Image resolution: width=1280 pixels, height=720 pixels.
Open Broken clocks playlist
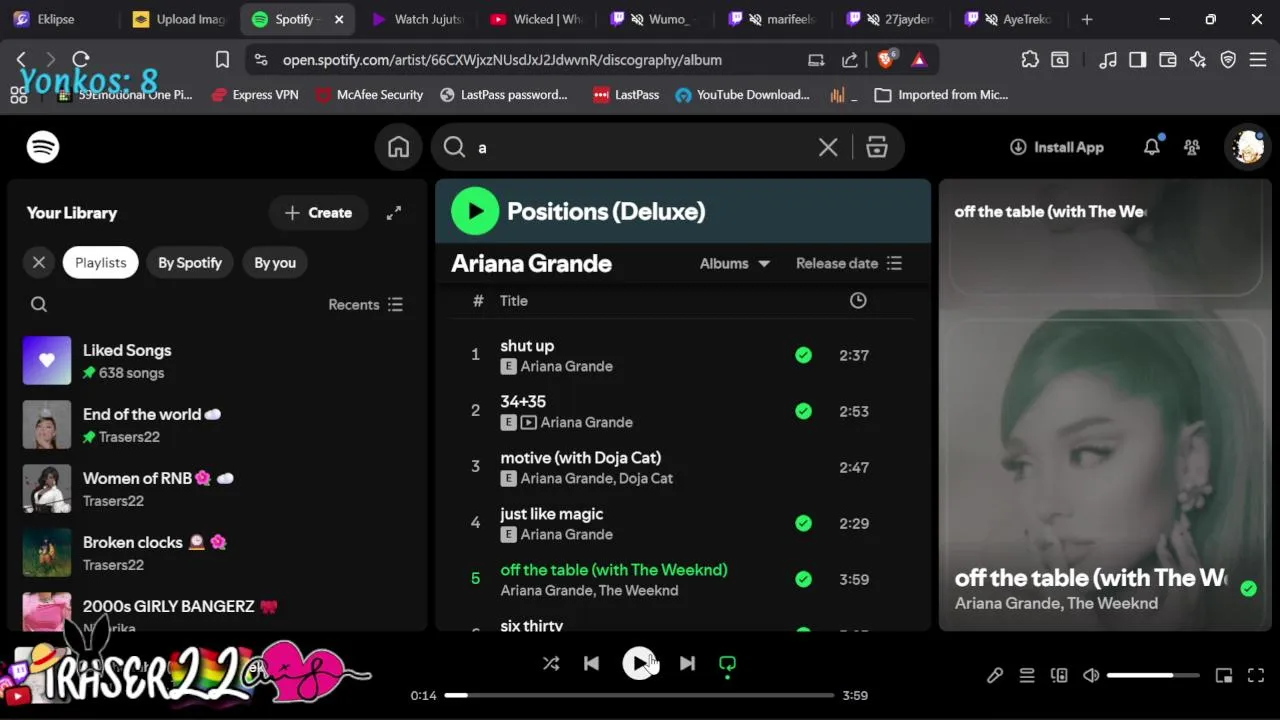click(x=217, y=553)
